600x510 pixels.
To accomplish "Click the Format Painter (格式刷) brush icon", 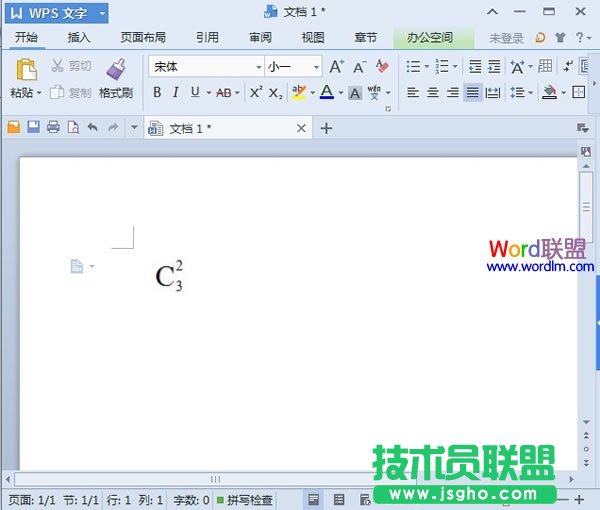I will pyautogui.click(x=116, y=69).
